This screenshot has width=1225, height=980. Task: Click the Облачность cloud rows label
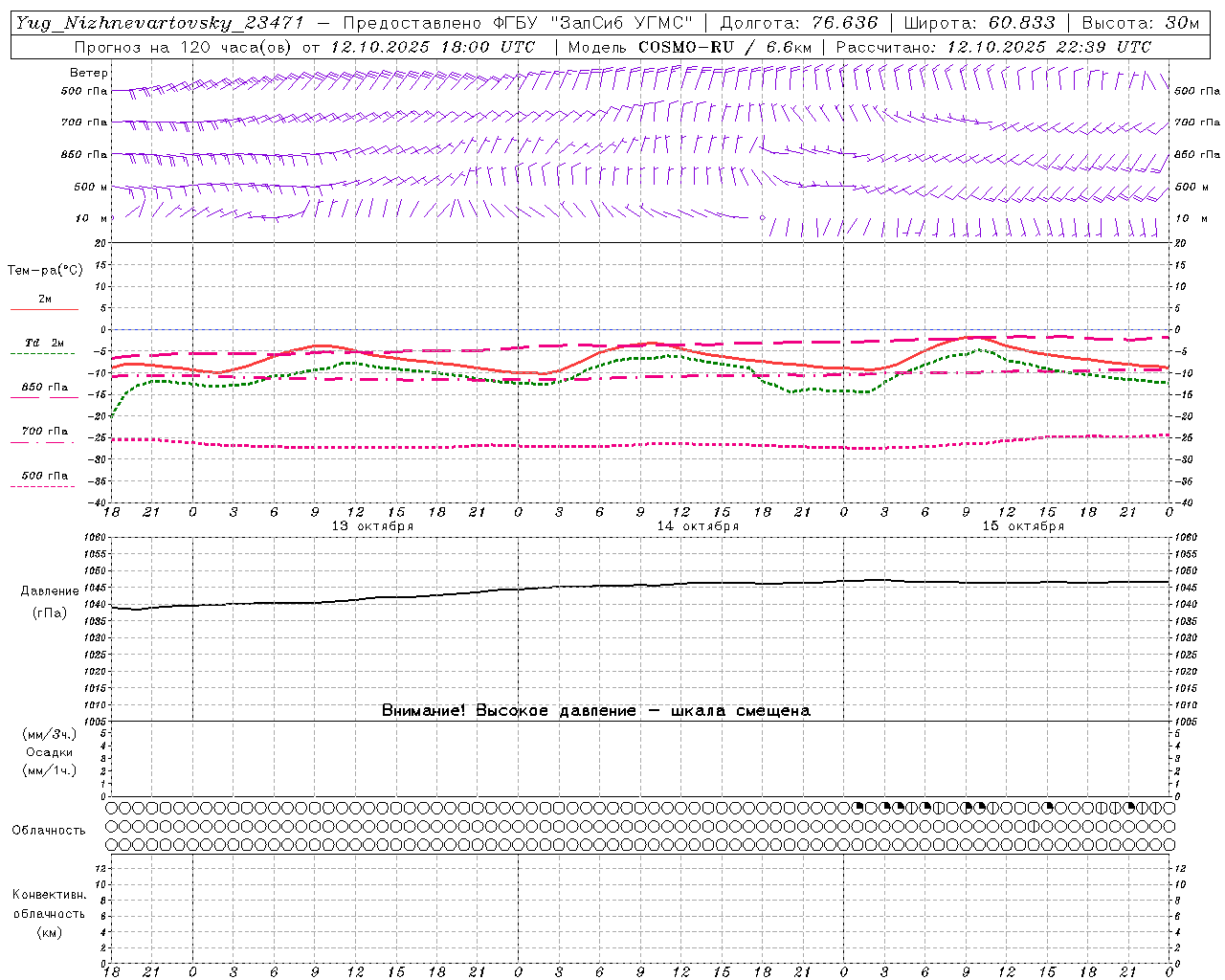coord(49,831)
